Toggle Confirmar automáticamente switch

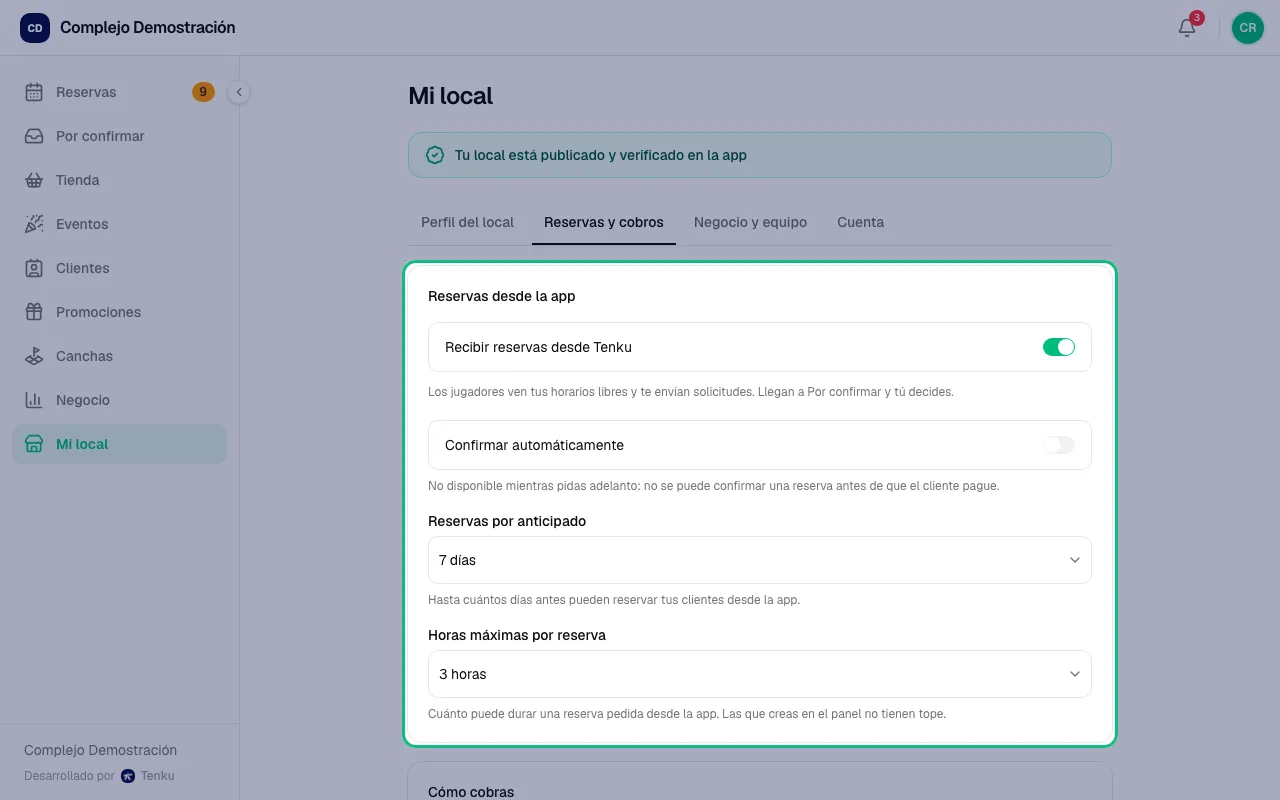click(1059, 445)
